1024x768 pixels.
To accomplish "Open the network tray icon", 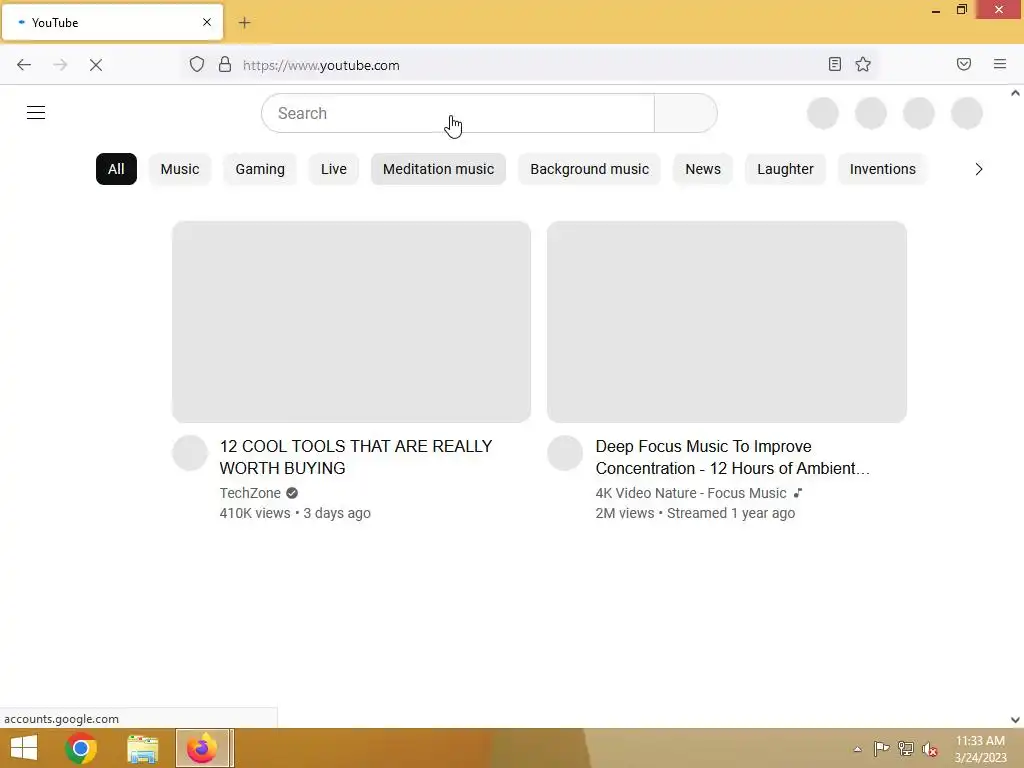I will click(906, 748).
